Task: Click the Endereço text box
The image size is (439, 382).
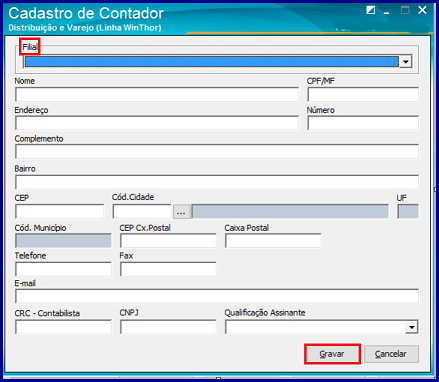Action: 157,123
